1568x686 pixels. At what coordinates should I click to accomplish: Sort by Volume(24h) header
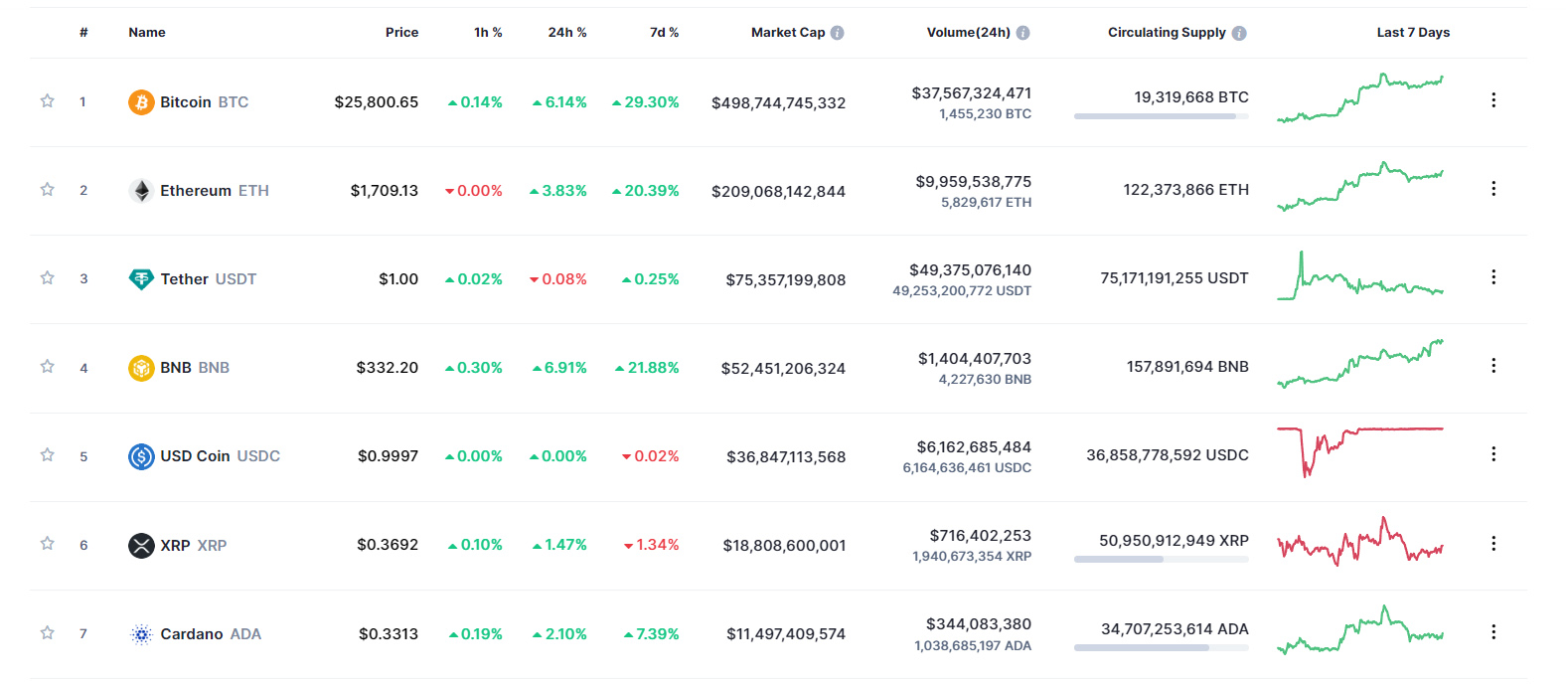tap(969, 33)
